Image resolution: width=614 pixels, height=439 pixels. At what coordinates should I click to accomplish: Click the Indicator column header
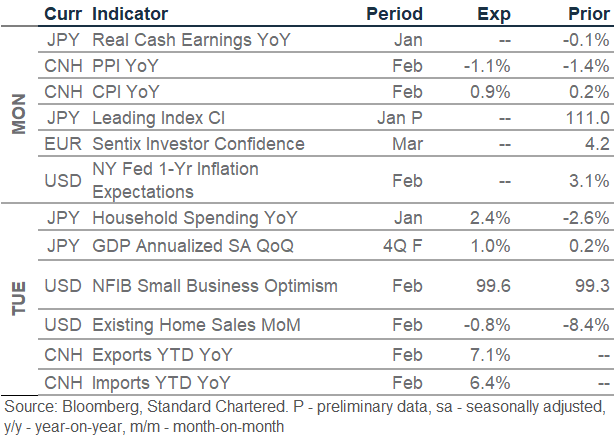[x=129, y=15]
